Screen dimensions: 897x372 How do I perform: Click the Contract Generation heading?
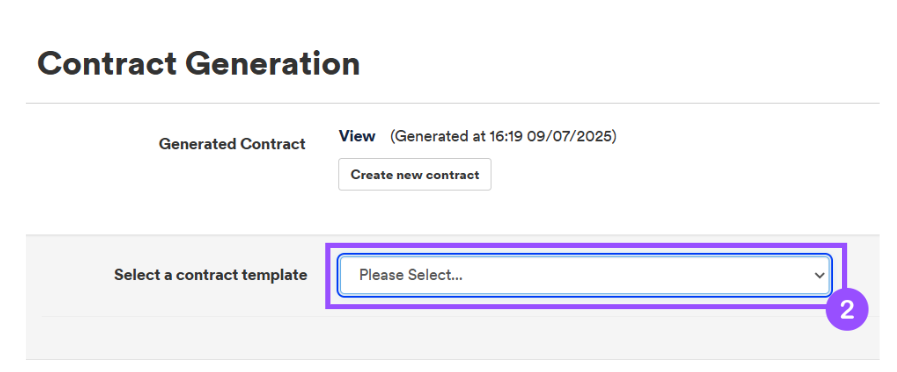coord(199,64)
